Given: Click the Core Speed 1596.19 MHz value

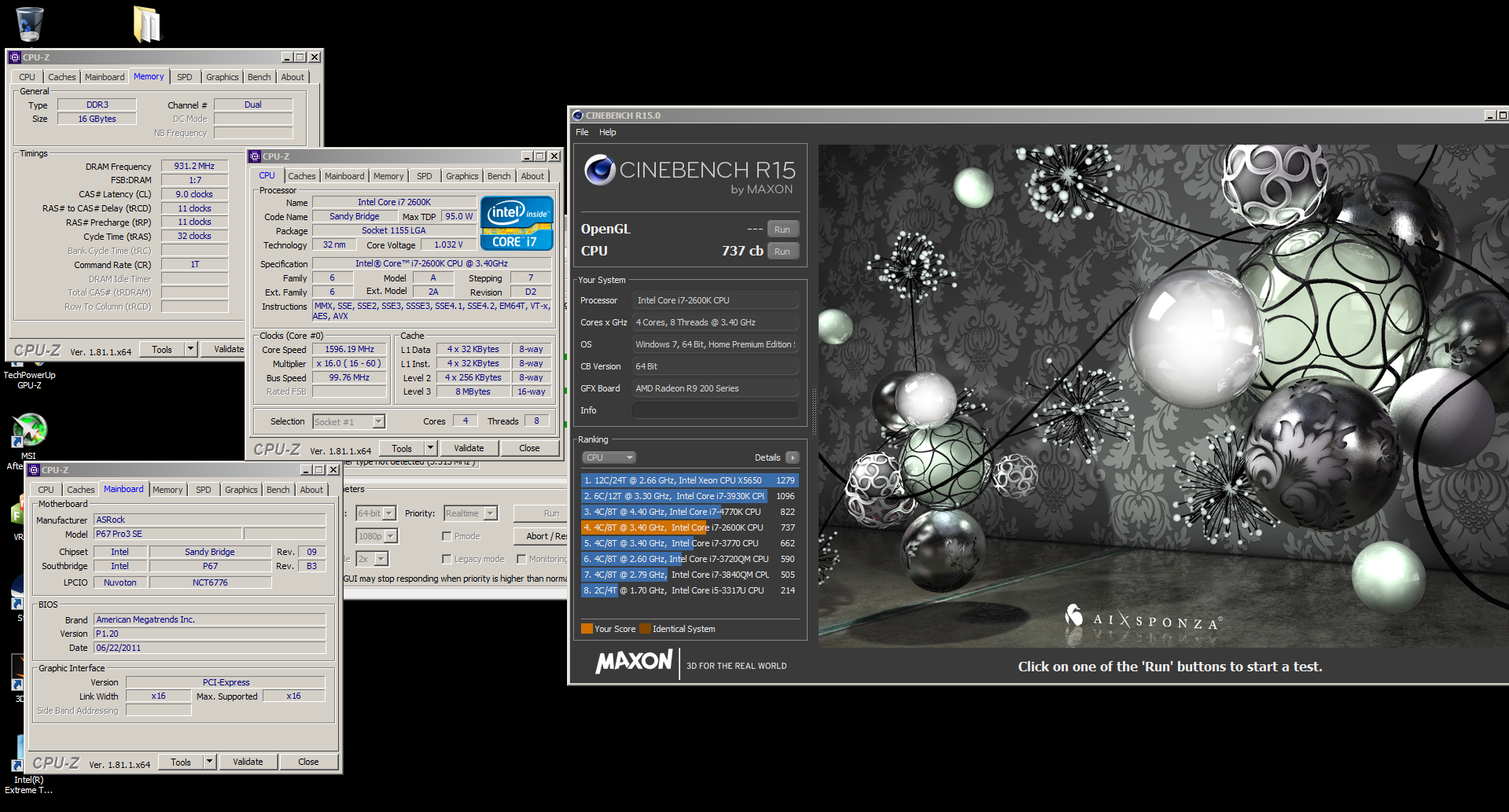Looking at the screenshot, I should tap(350, 349).
